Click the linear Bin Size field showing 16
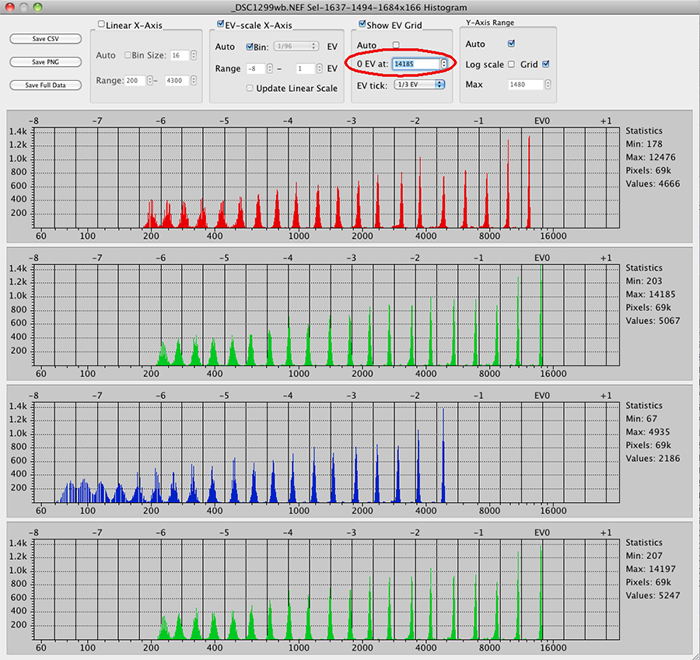The image size is (700, 660). [179, 55]
